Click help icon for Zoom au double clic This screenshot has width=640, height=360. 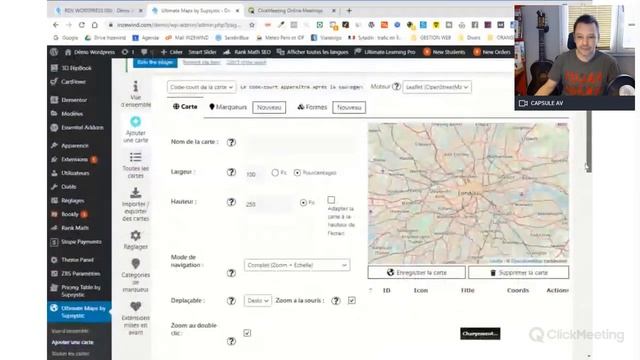coord(231,341)
